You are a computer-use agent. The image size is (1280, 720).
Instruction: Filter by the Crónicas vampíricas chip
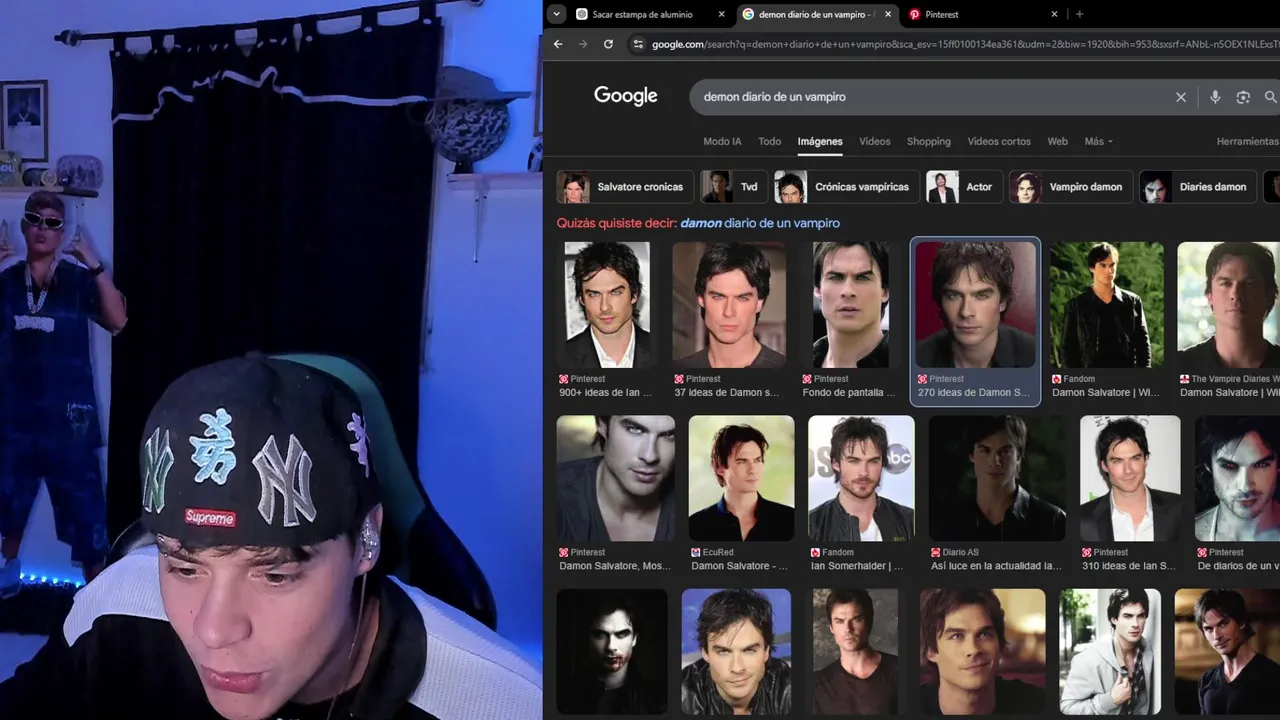click(x=846, y=187)
